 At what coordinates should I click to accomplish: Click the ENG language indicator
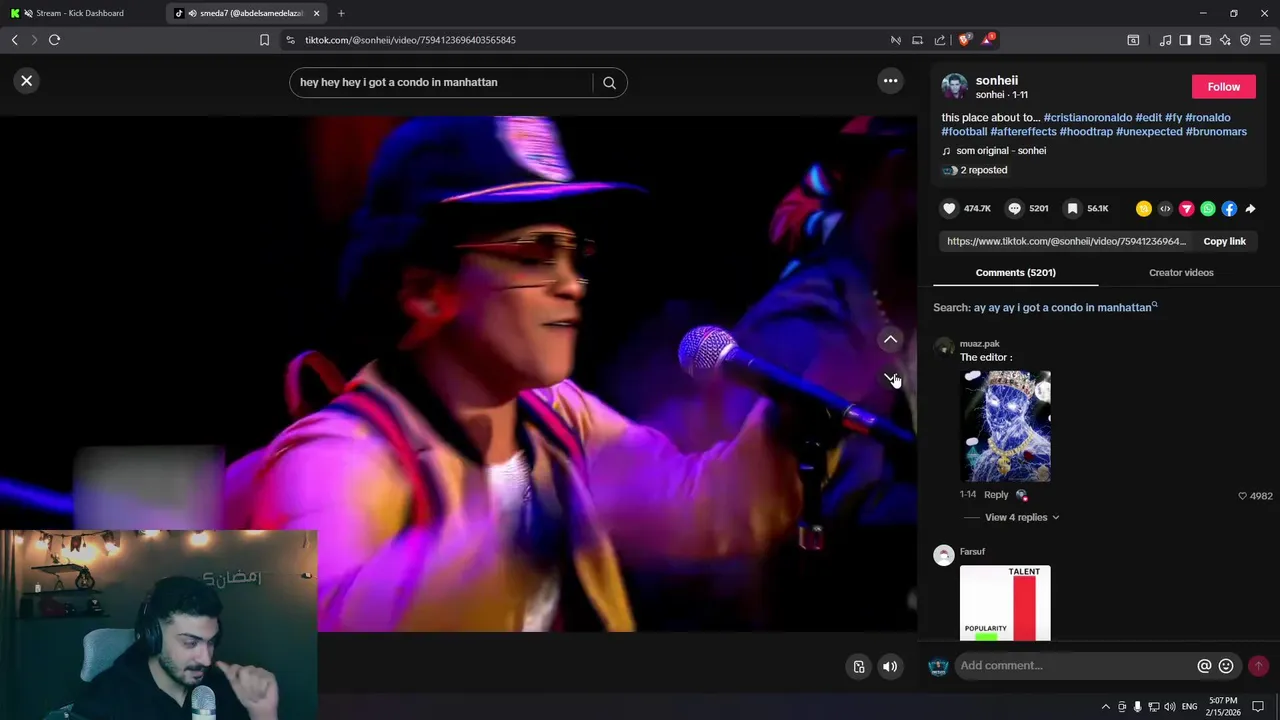click(x=1190, y=707)
